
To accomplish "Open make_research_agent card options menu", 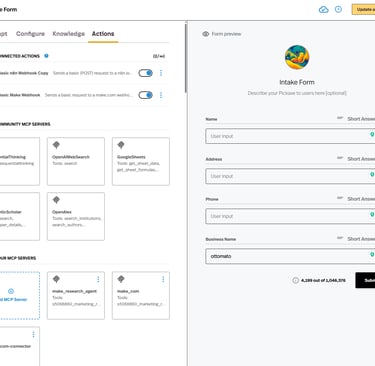I will click(x=98, y=279).
